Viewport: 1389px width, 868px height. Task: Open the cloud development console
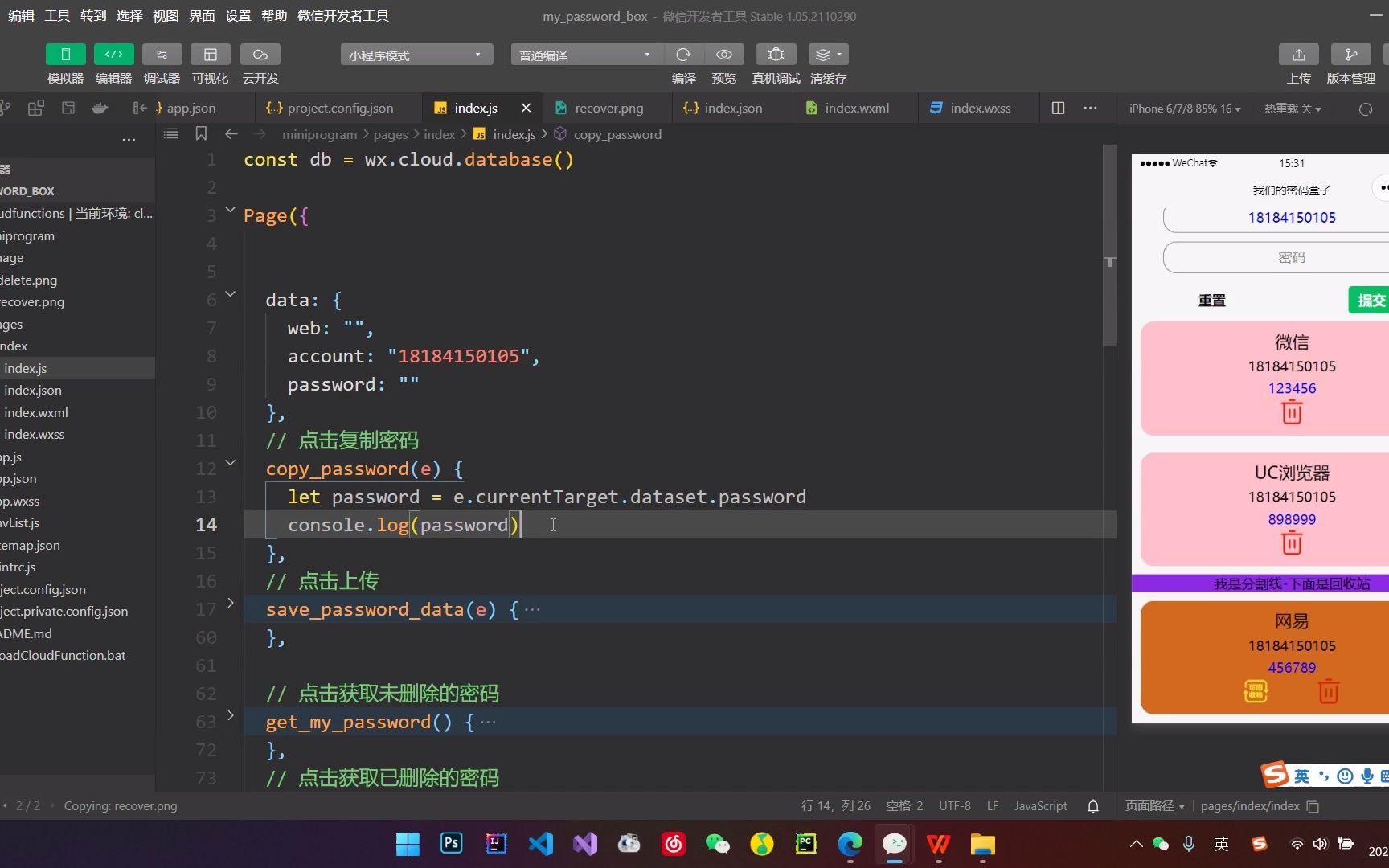tap(260, 55)
